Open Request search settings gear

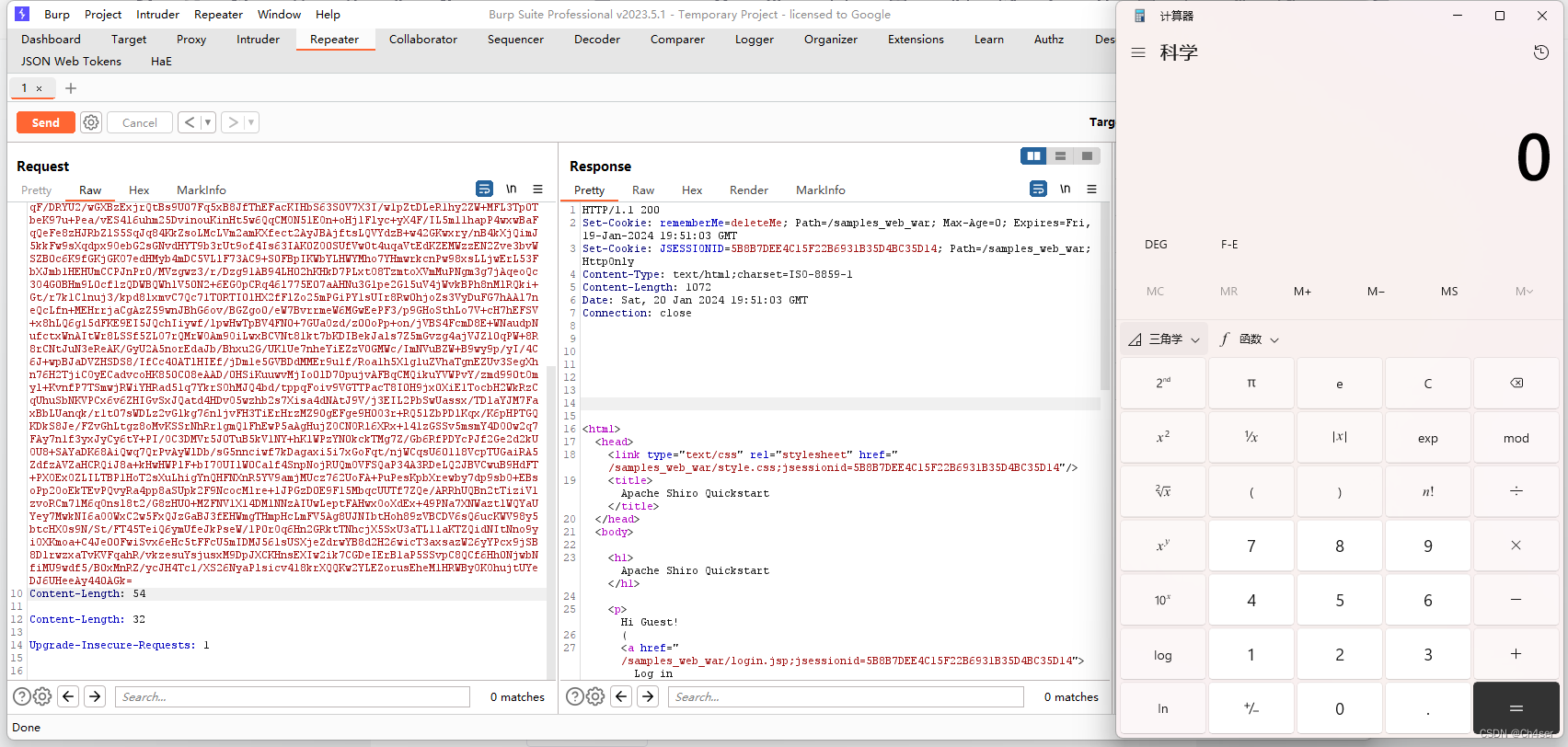(42, 697)
